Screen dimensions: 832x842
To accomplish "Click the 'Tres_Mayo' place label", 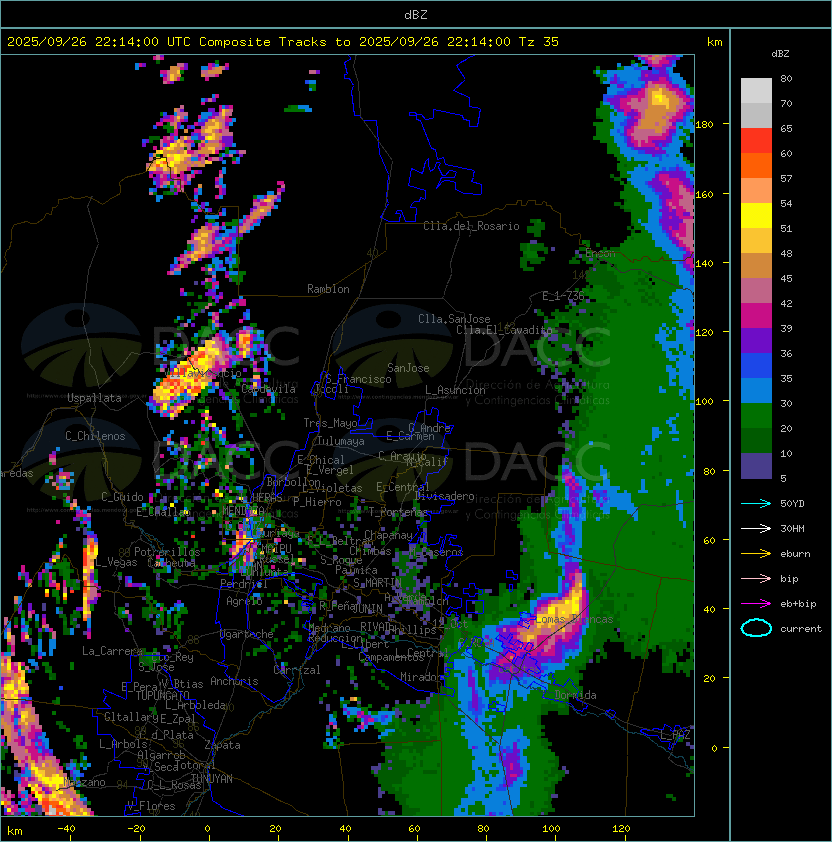I will [x=330, y=423].
